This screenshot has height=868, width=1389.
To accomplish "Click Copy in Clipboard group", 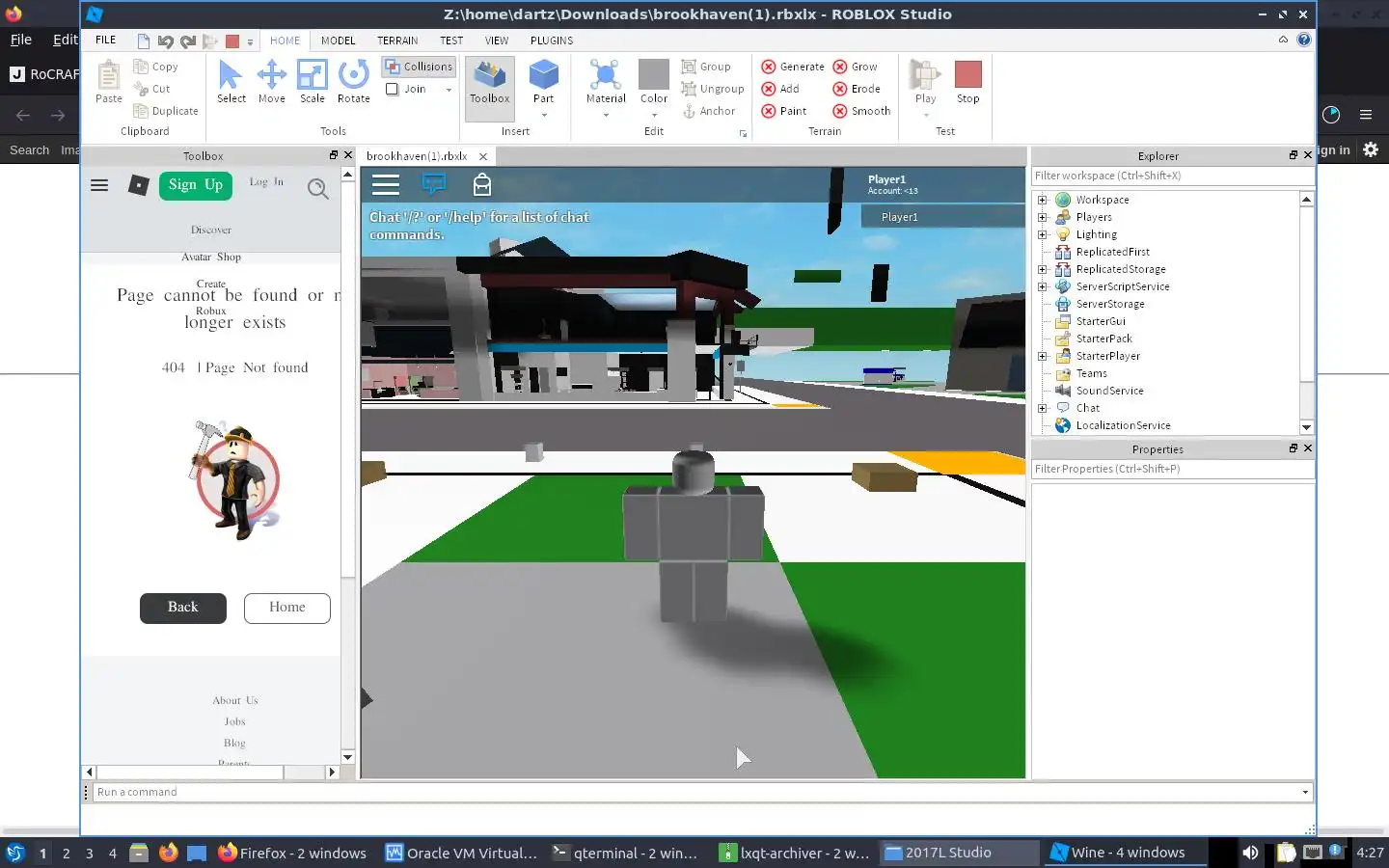I will 156,67.
